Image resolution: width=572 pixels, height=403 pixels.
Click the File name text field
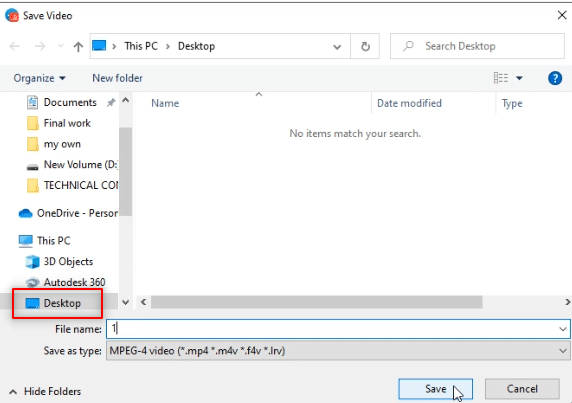[338, 329]
